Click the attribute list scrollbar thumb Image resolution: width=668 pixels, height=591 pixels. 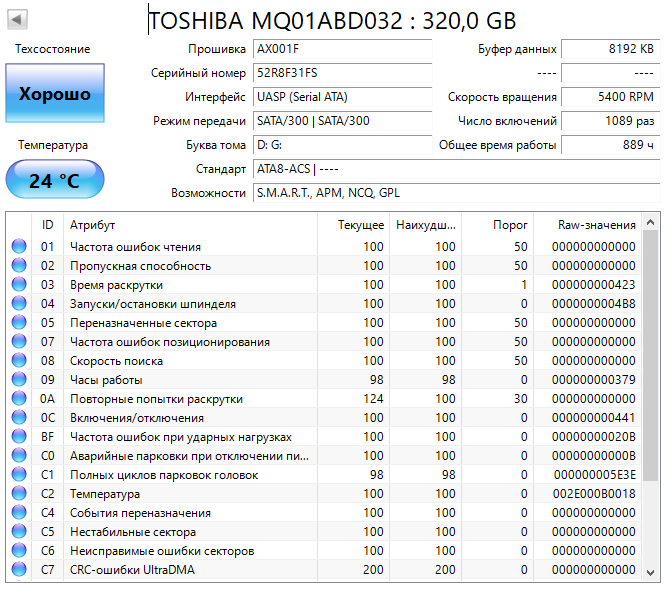pos(650,356)
